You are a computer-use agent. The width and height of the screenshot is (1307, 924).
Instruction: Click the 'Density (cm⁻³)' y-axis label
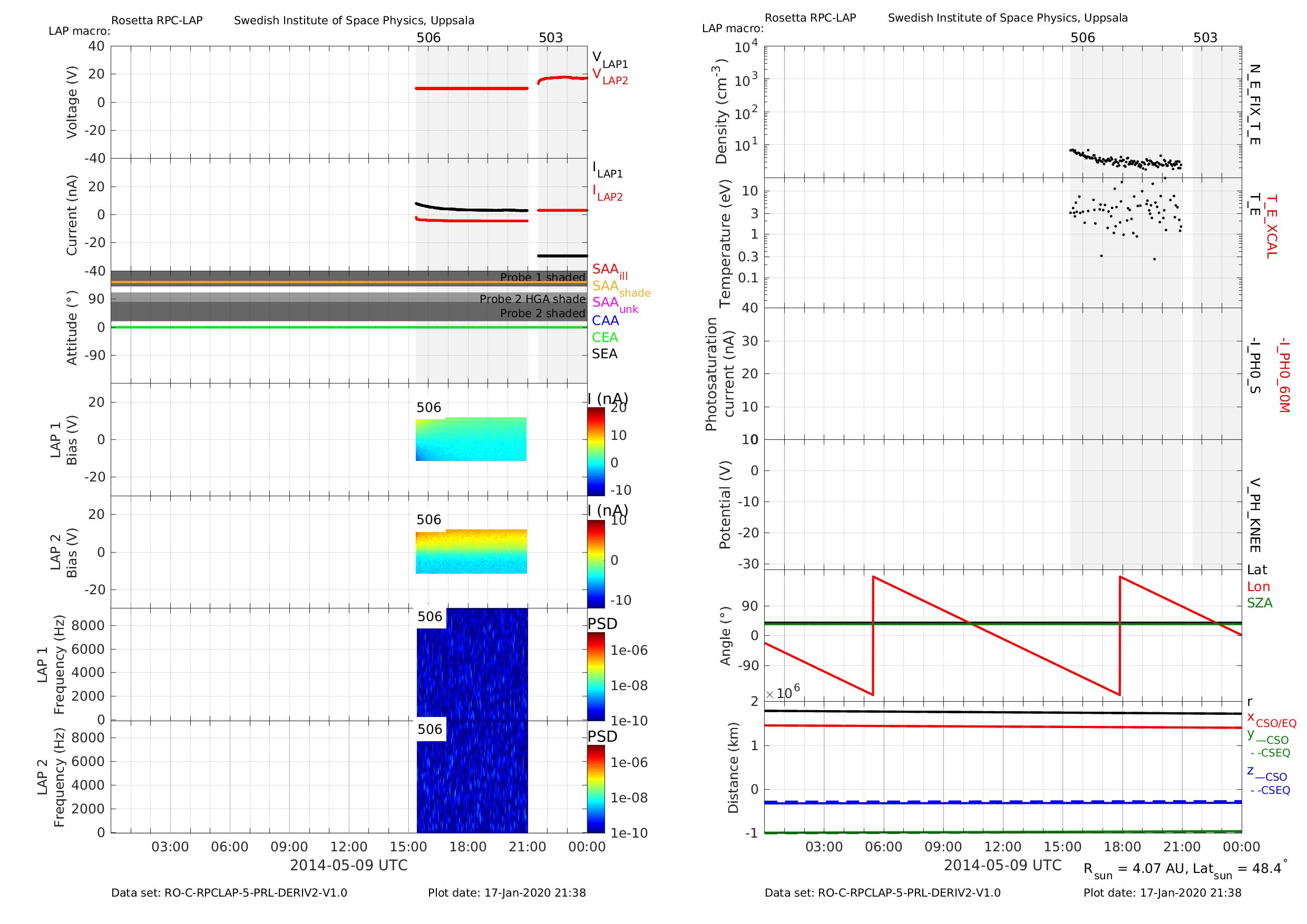coord(721,112)
